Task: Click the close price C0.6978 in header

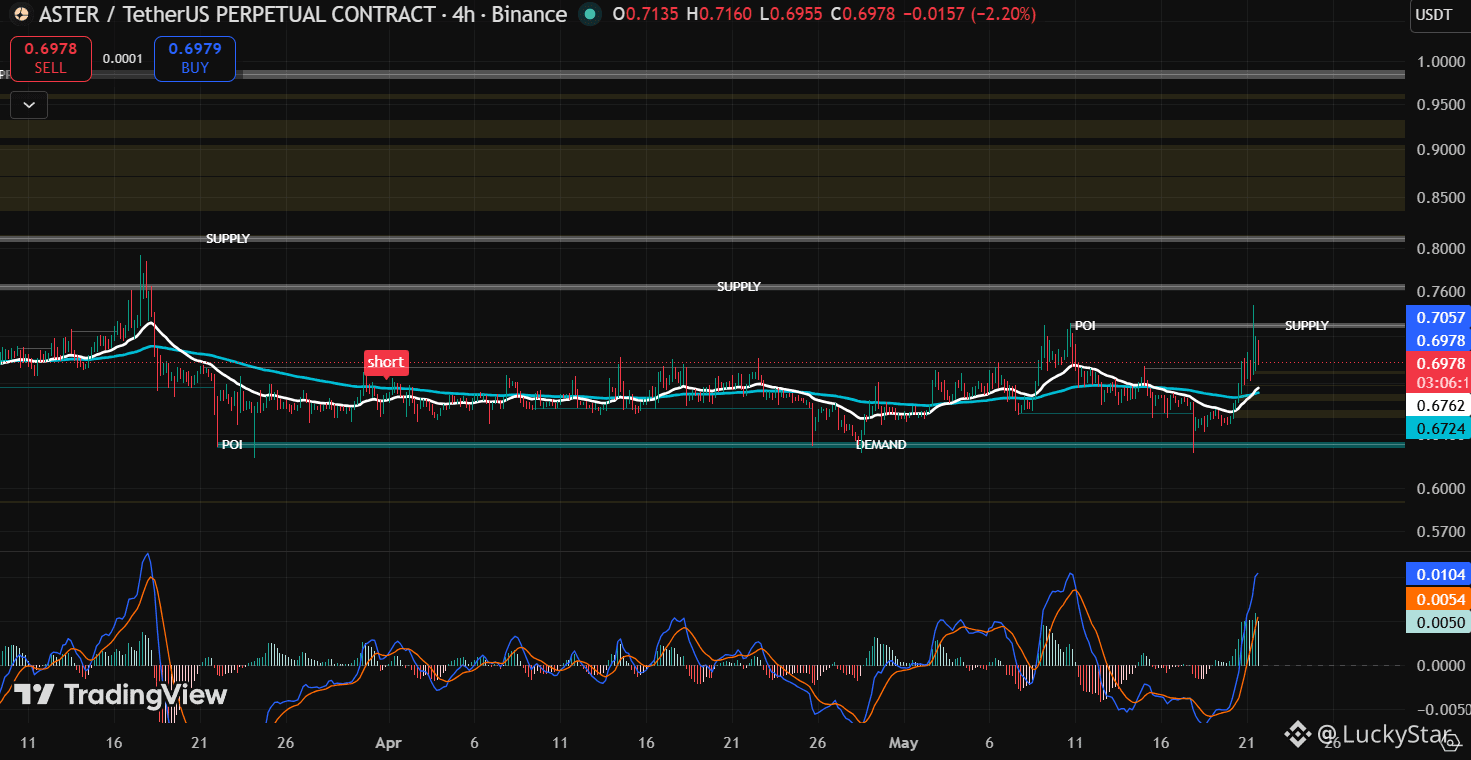Action: pos(863,14)
